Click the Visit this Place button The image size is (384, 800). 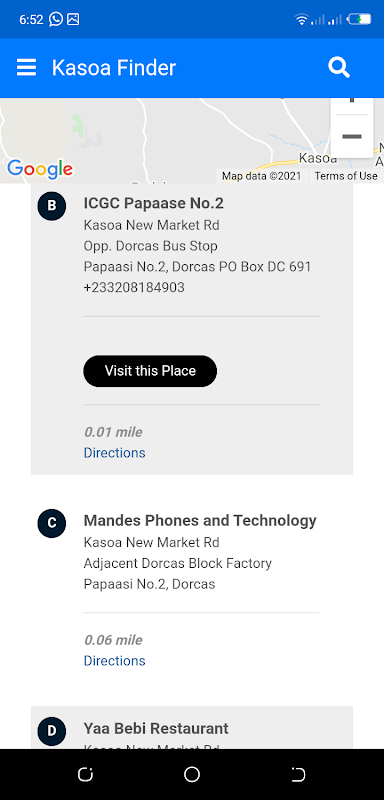(x=150, y=371)
